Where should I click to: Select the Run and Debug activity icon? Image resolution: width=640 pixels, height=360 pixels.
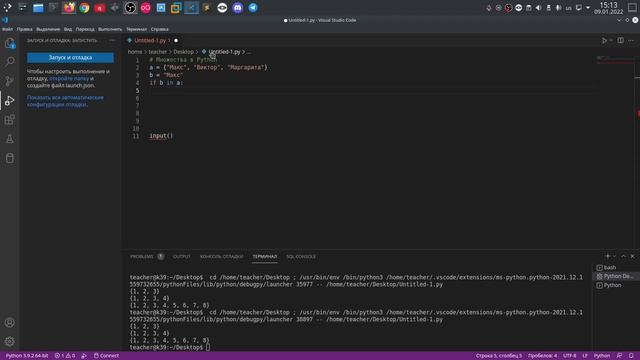(x=9, y=100)
